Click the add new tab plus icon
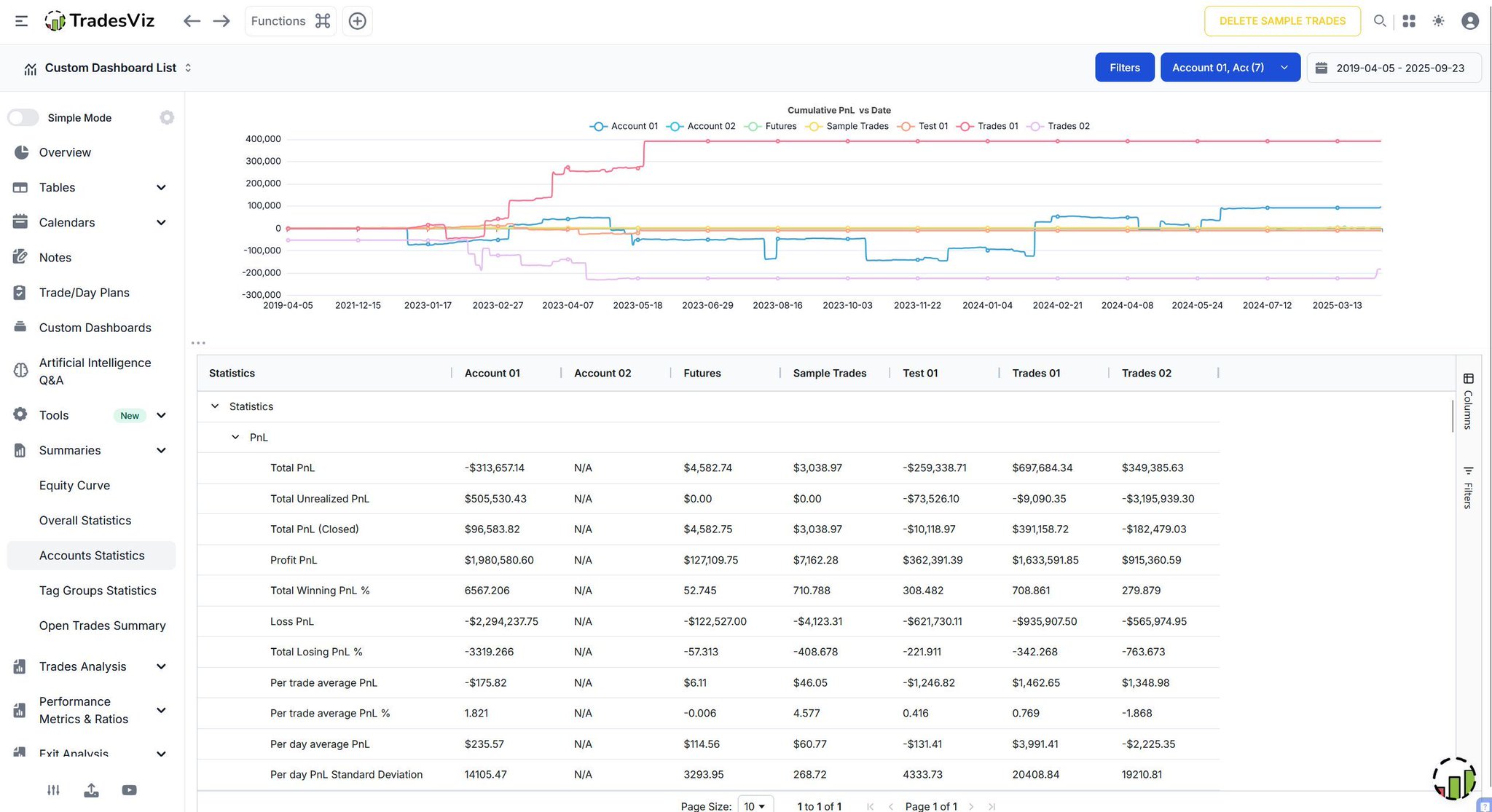Image resolution: width=1492 pixels, height=812 pixels. tap(357, 21)
